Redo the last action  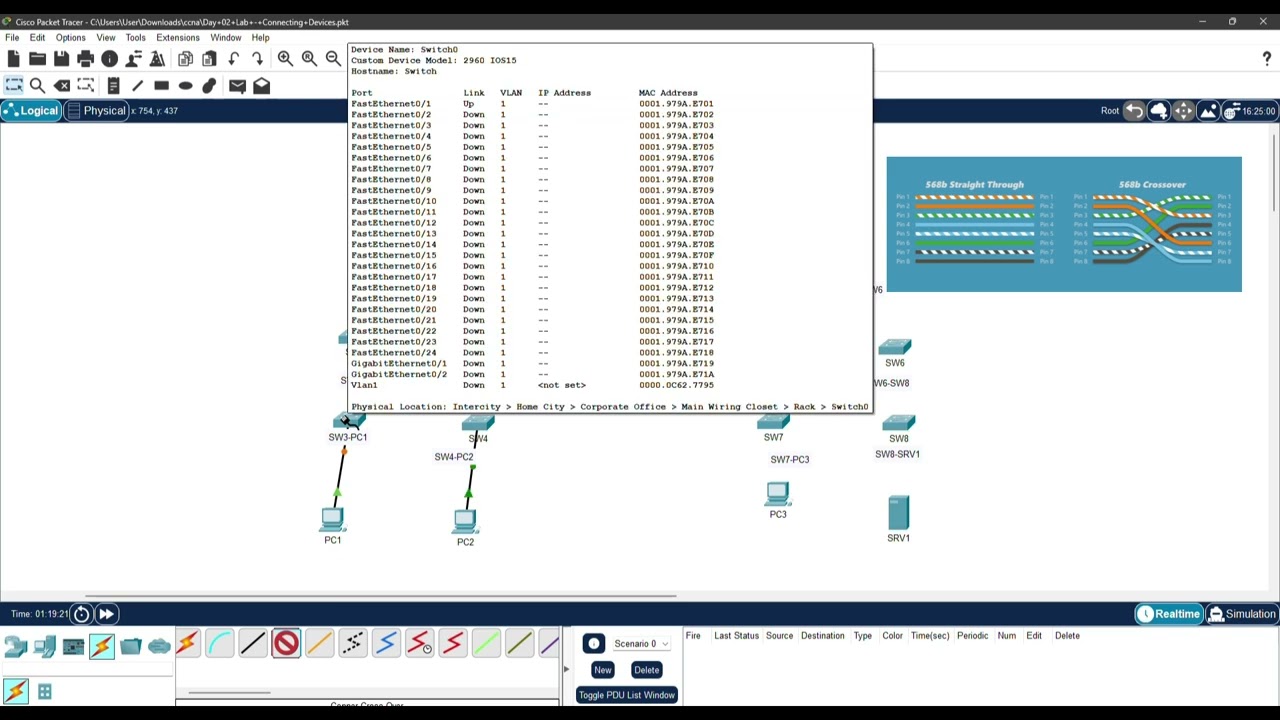[257, 59]
